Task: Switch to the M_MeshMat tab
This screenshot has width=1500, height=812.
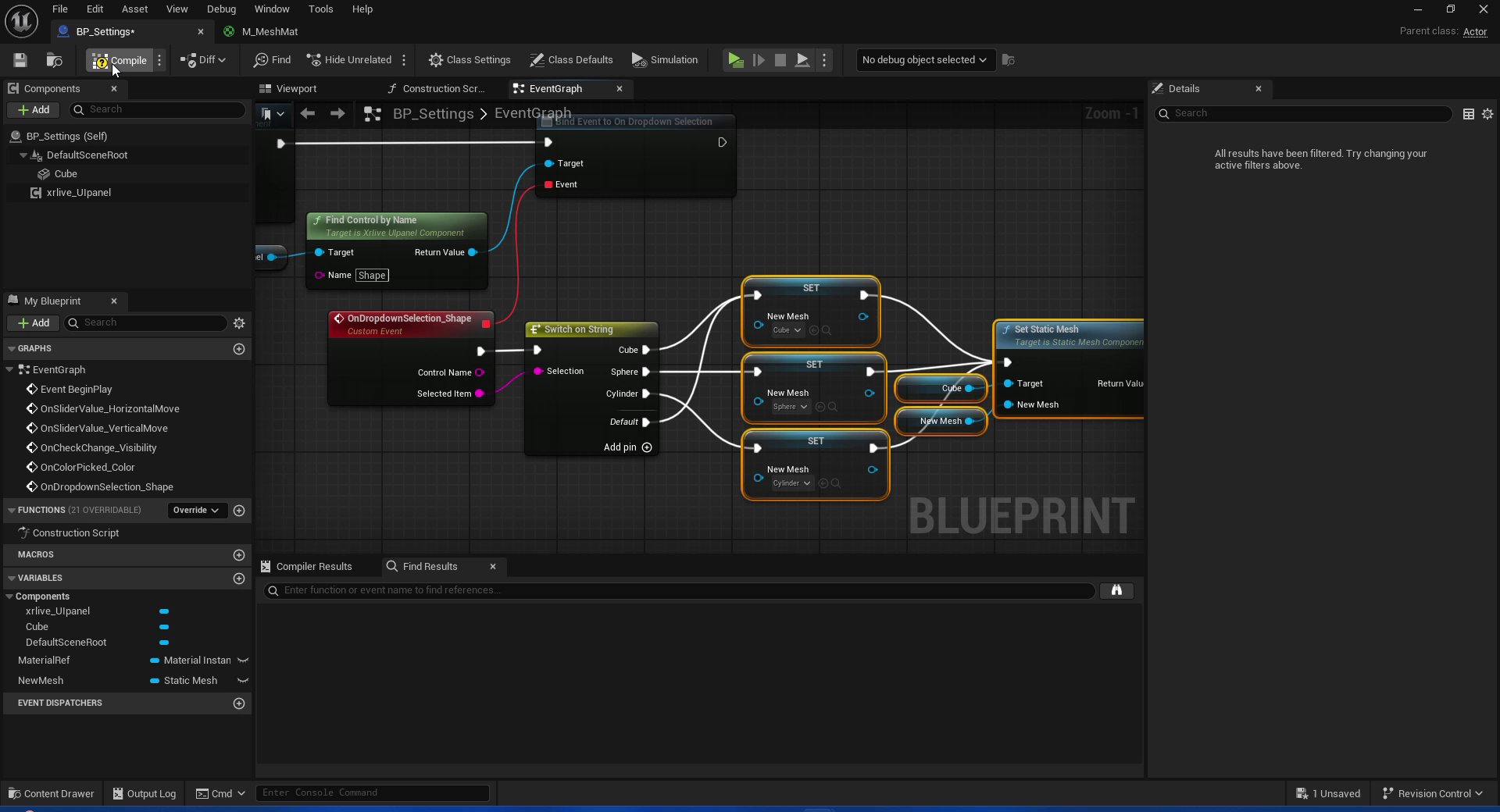Action: point(270,32)
